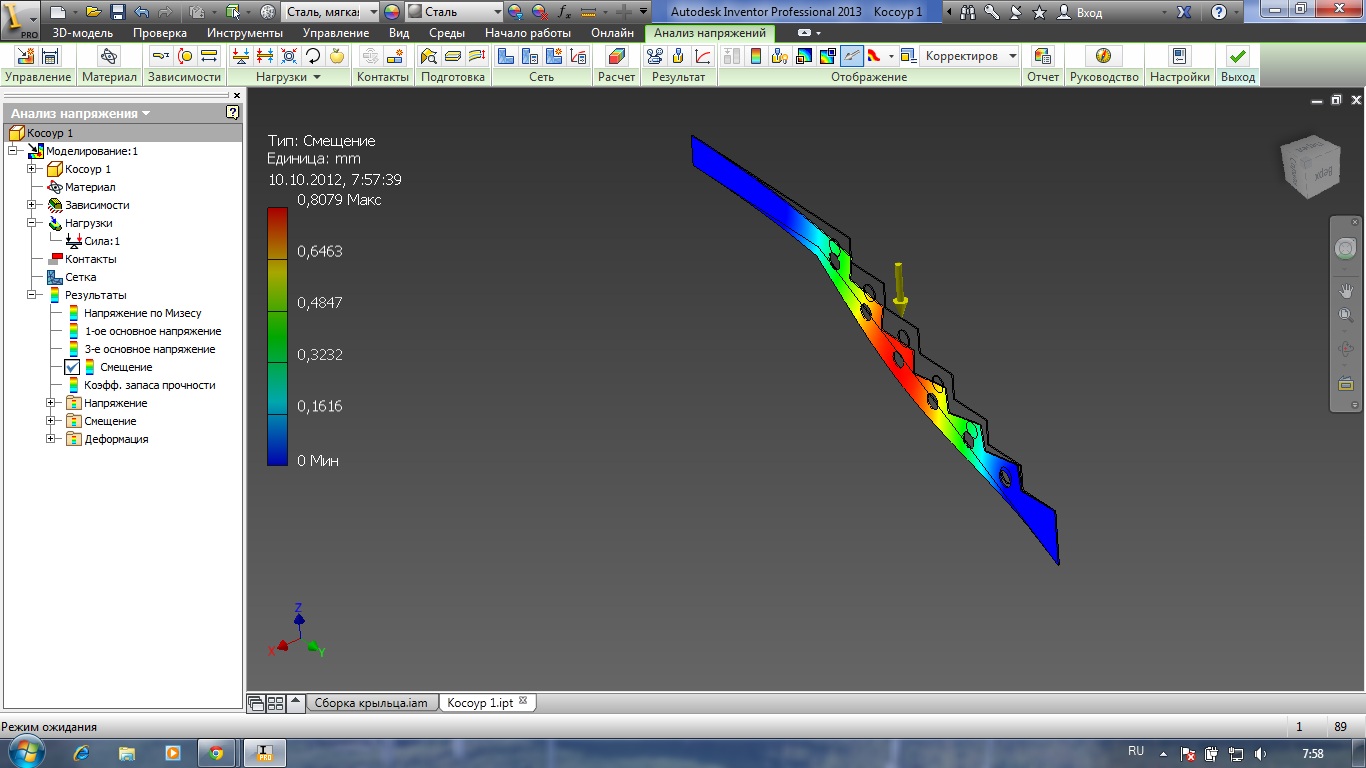The height and width of the screenshot is (768, 1366).
Task: Click the Assign Materials icon in the ribbon
Action: point(109,56)
